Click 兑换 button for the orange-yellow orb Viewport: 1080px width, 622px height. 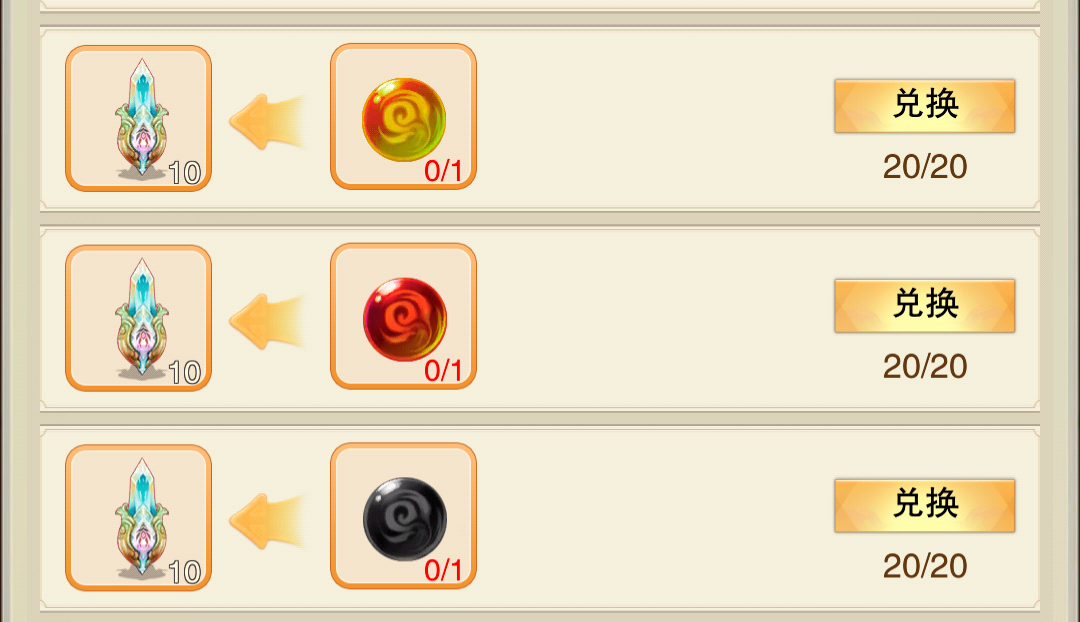point(924,105)
